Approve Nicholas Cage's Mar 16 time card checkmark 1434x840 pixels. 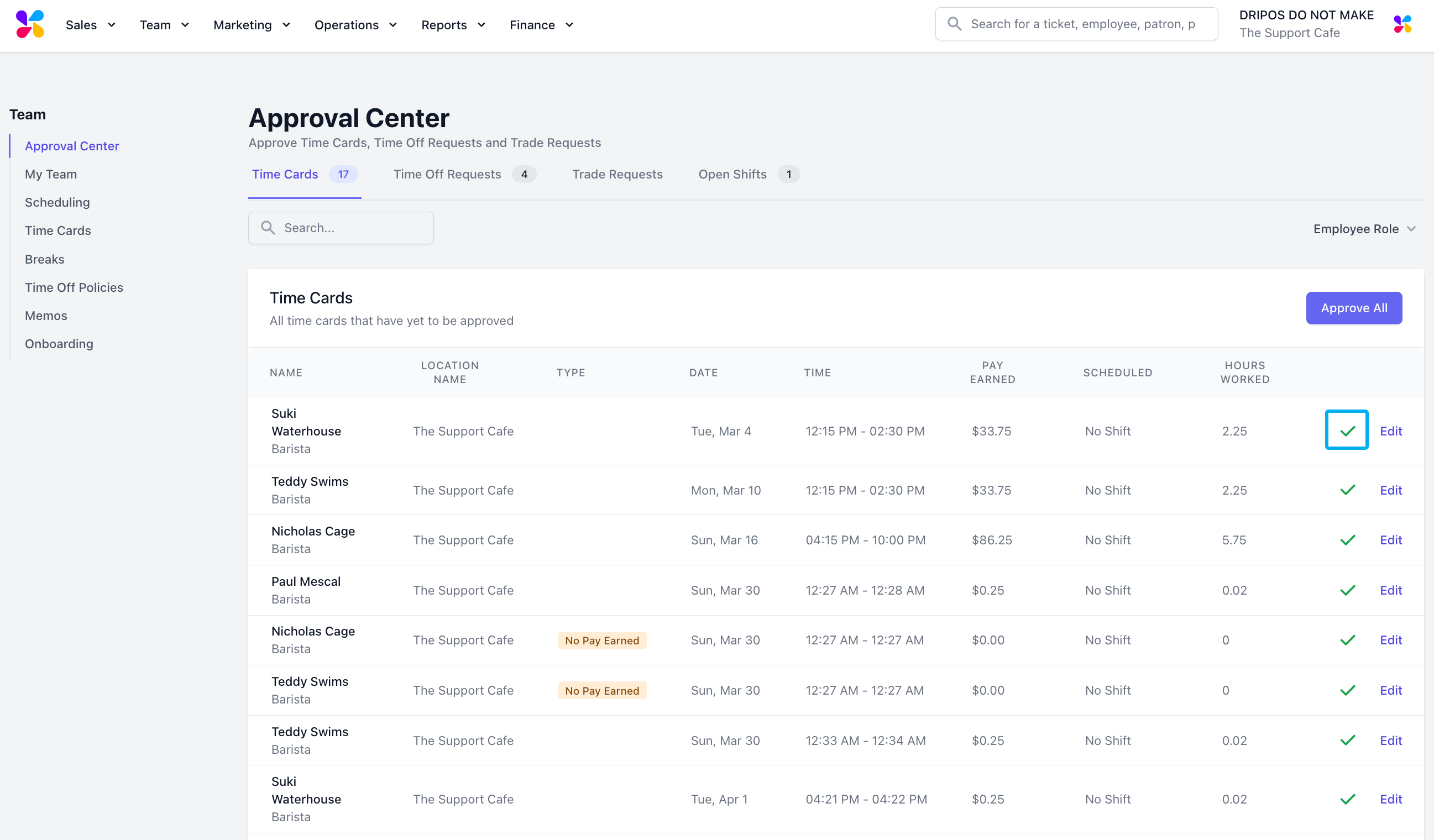pyautogui.click(x=1347, y=540)
